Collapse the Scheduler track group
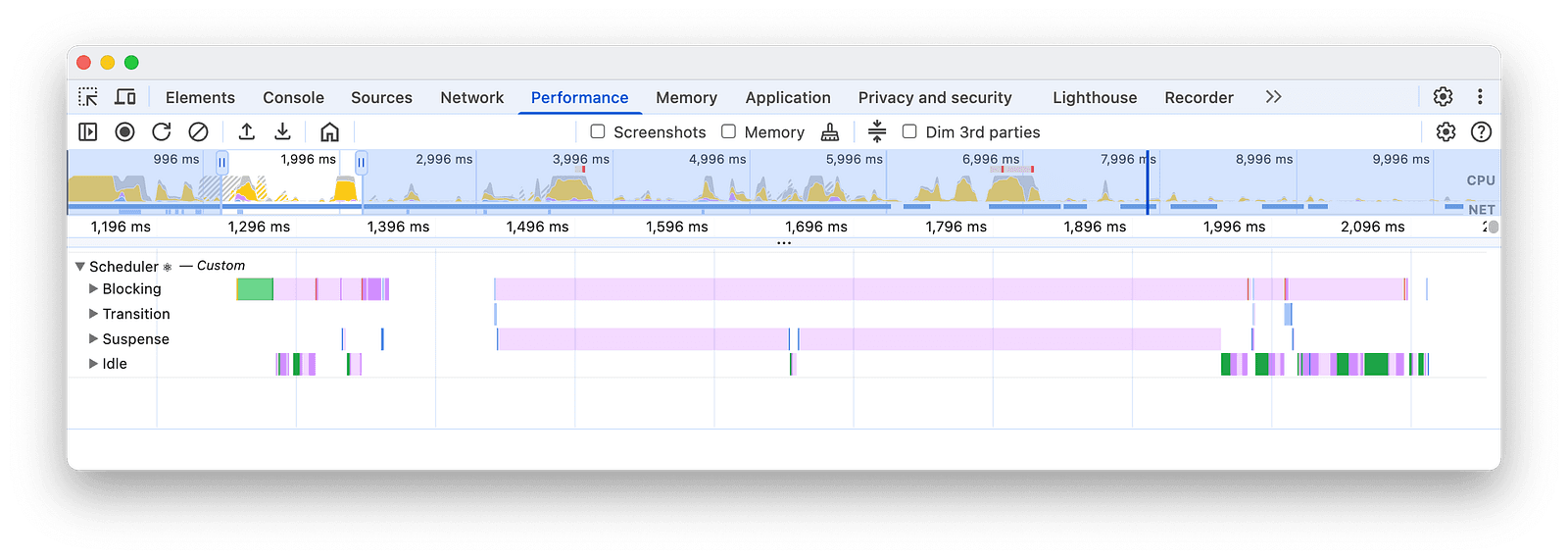This screenshot has width=1568, height=559. pyautogui.click(x=80, y=267)
